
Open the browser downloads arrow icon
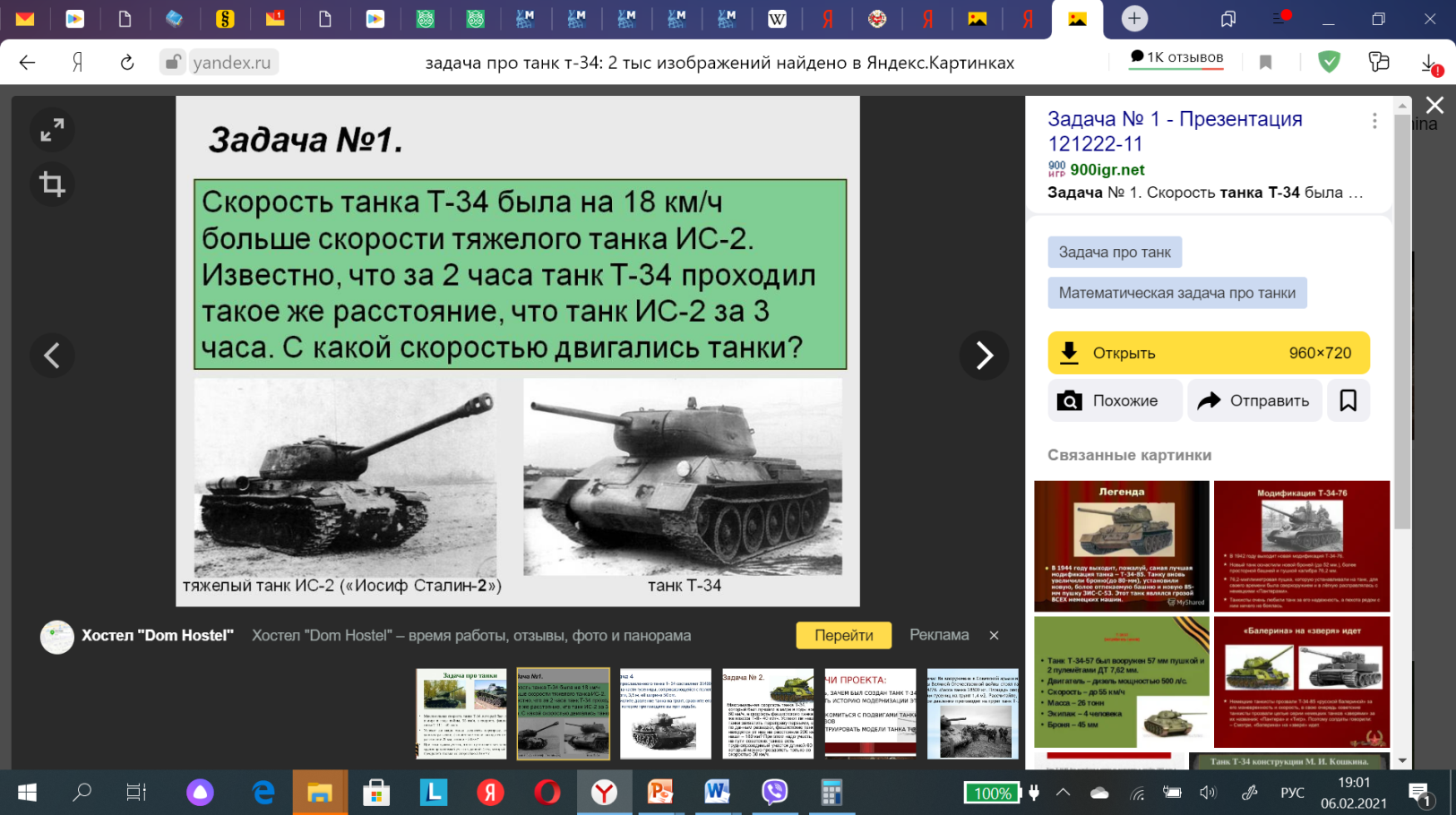point(1430,63)
